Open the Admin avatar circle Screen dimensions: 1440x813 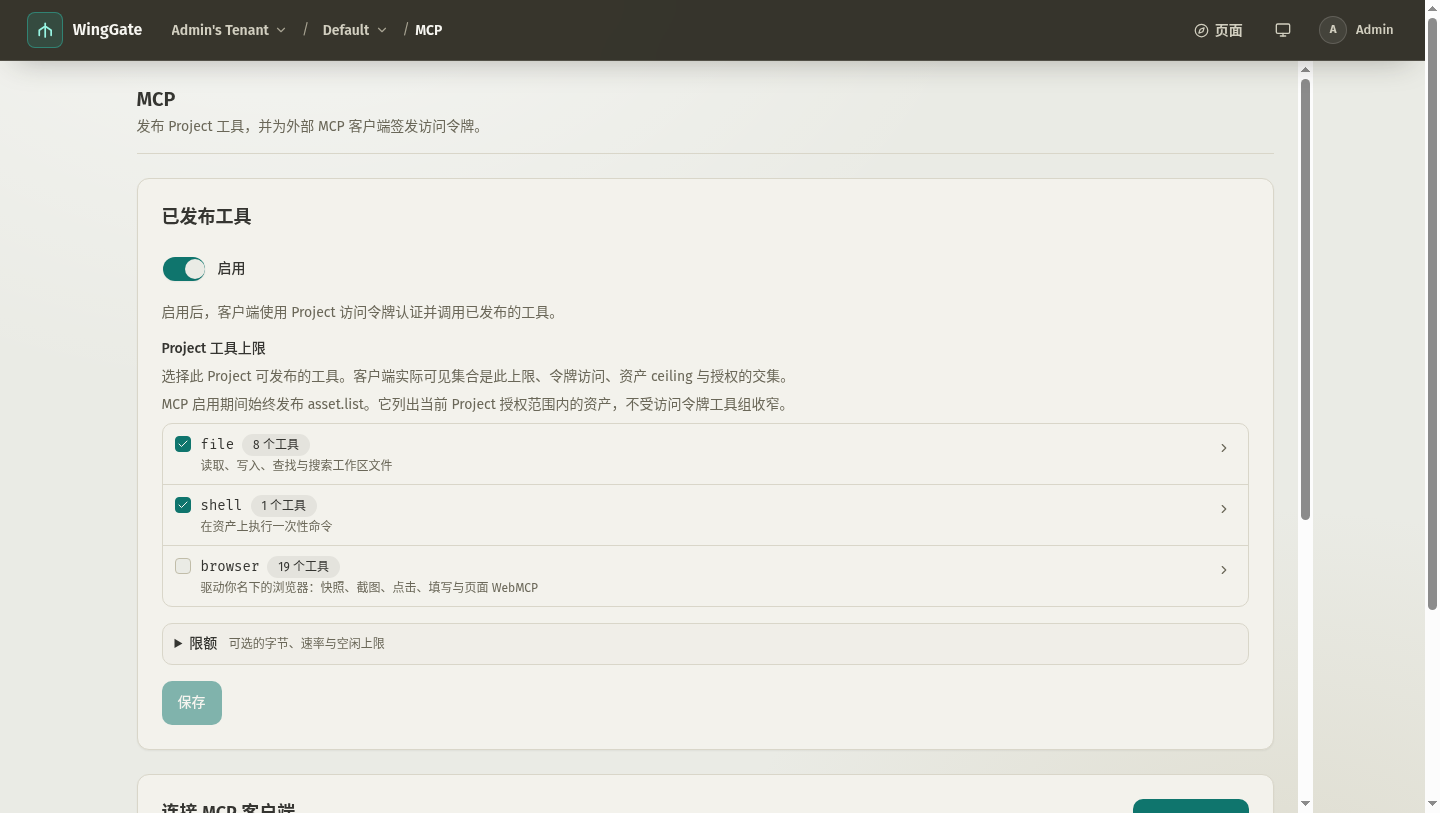pyautogui.click(x=1333, y=30)
